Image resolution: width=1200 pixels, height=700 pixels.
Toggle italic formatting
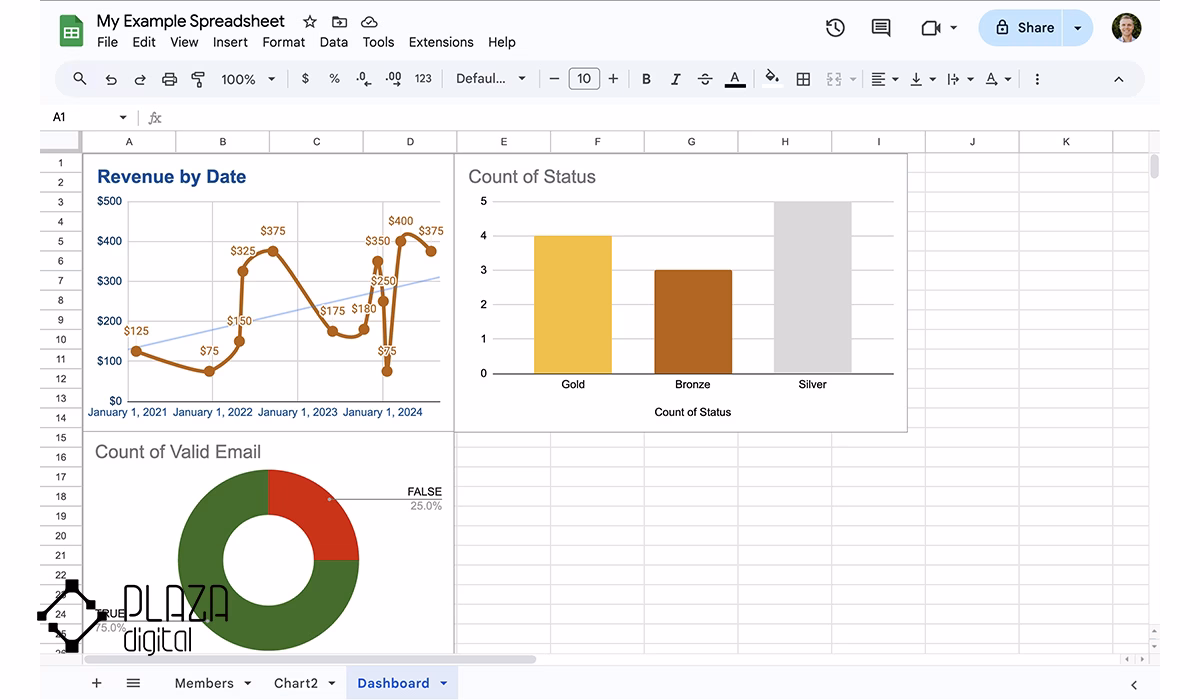(676, 79)
